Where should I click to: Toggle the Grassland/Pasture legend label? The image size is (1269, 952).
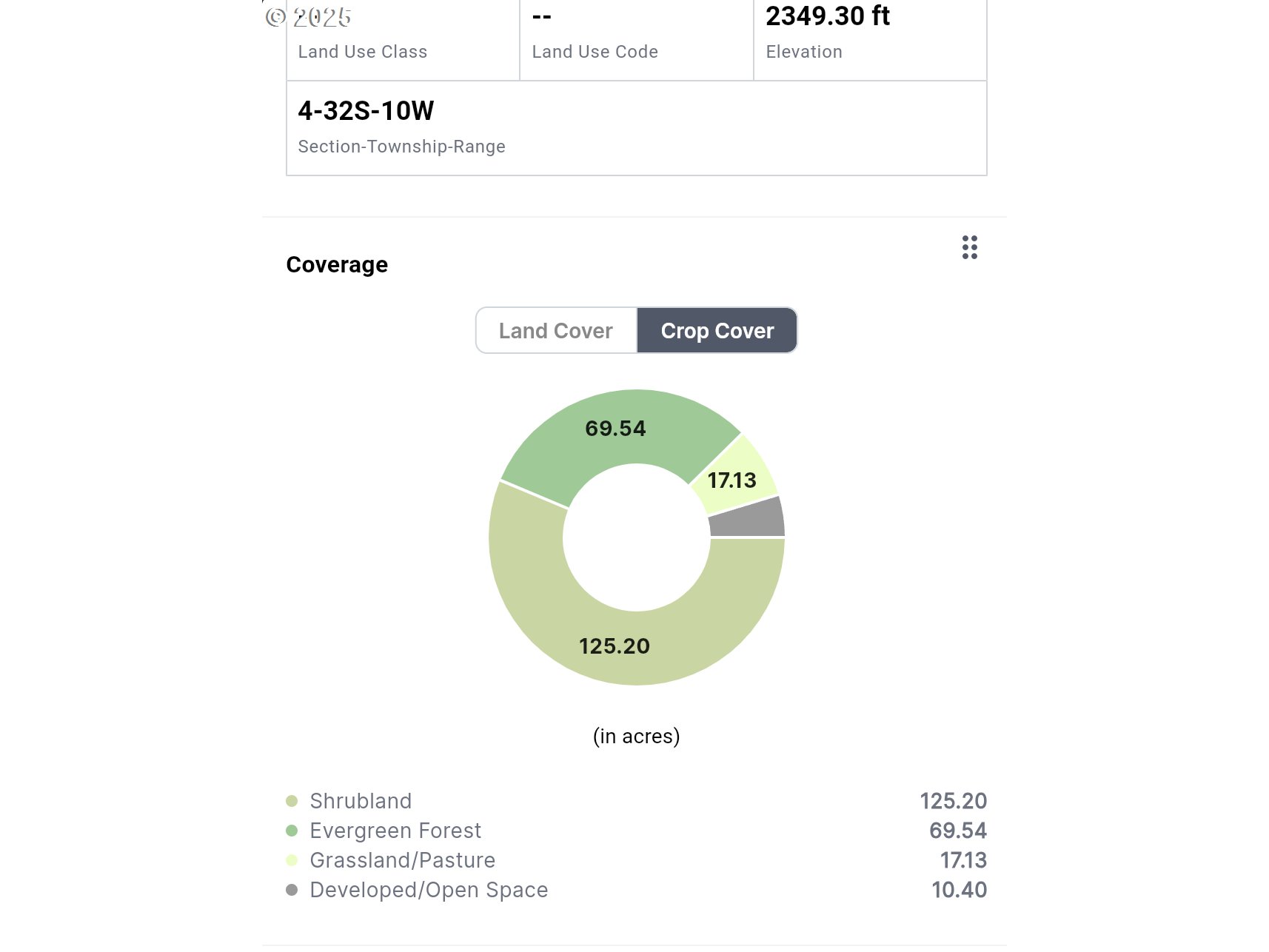pyautogui.click(x=402, y=860)
